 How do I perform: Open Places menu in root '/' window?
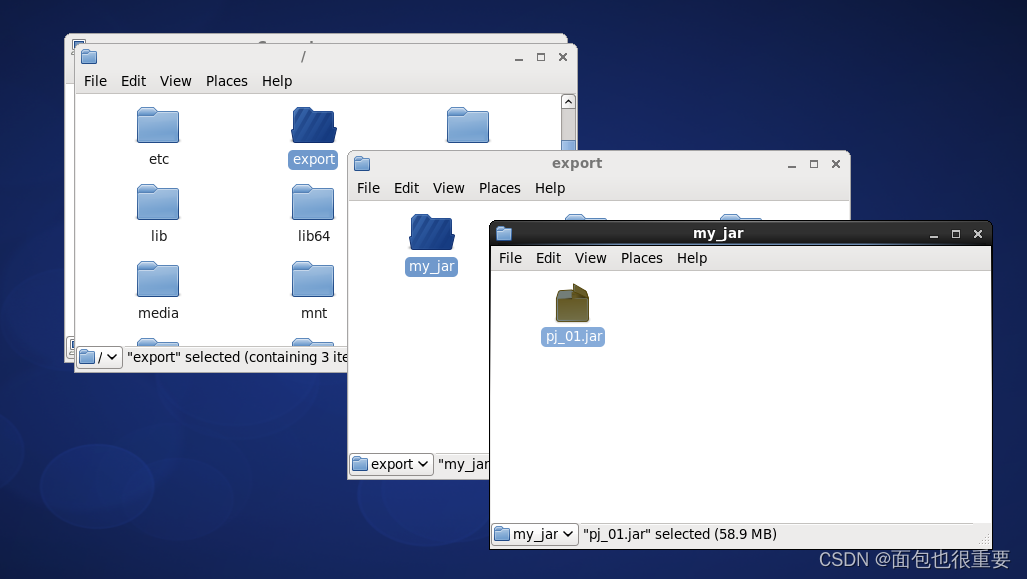click(227, 81)
